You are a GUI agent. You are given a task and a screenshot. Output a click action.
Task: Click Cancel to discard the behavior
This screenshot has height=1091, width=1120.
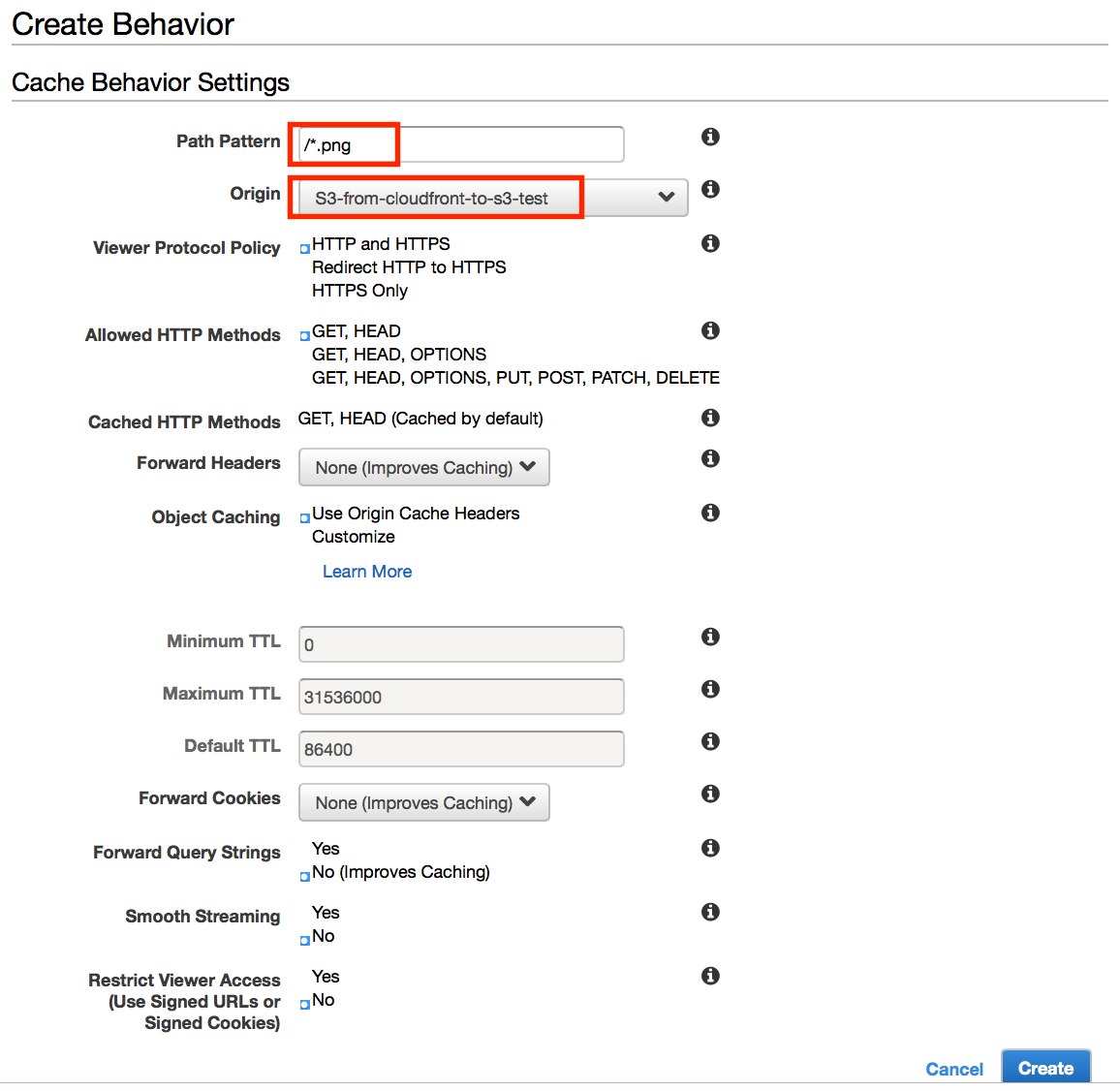[x=954, y=1069]
